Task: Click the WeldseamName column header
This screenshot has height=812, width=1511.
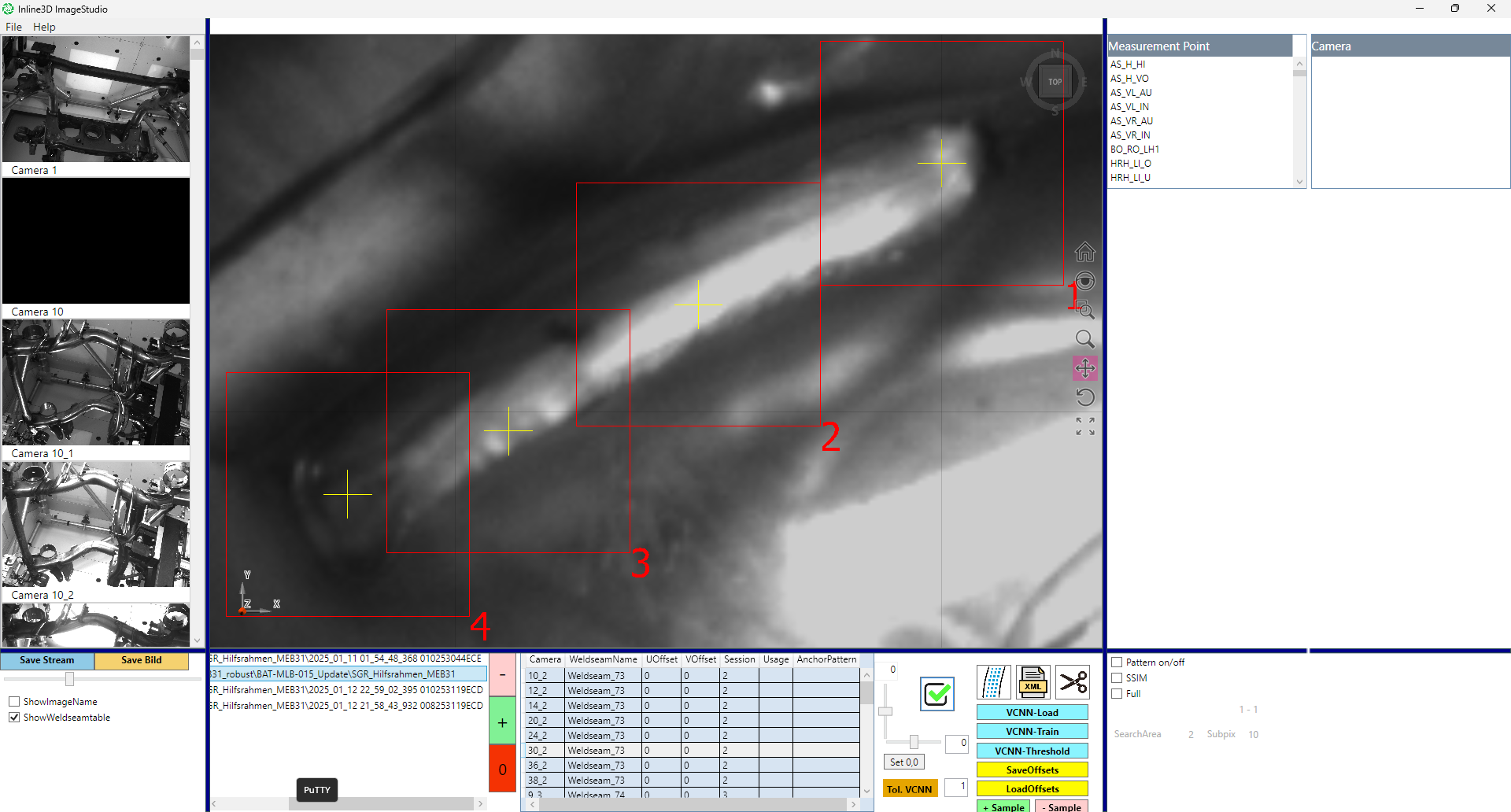Action: pyautogui.click(x=603, y=659)
